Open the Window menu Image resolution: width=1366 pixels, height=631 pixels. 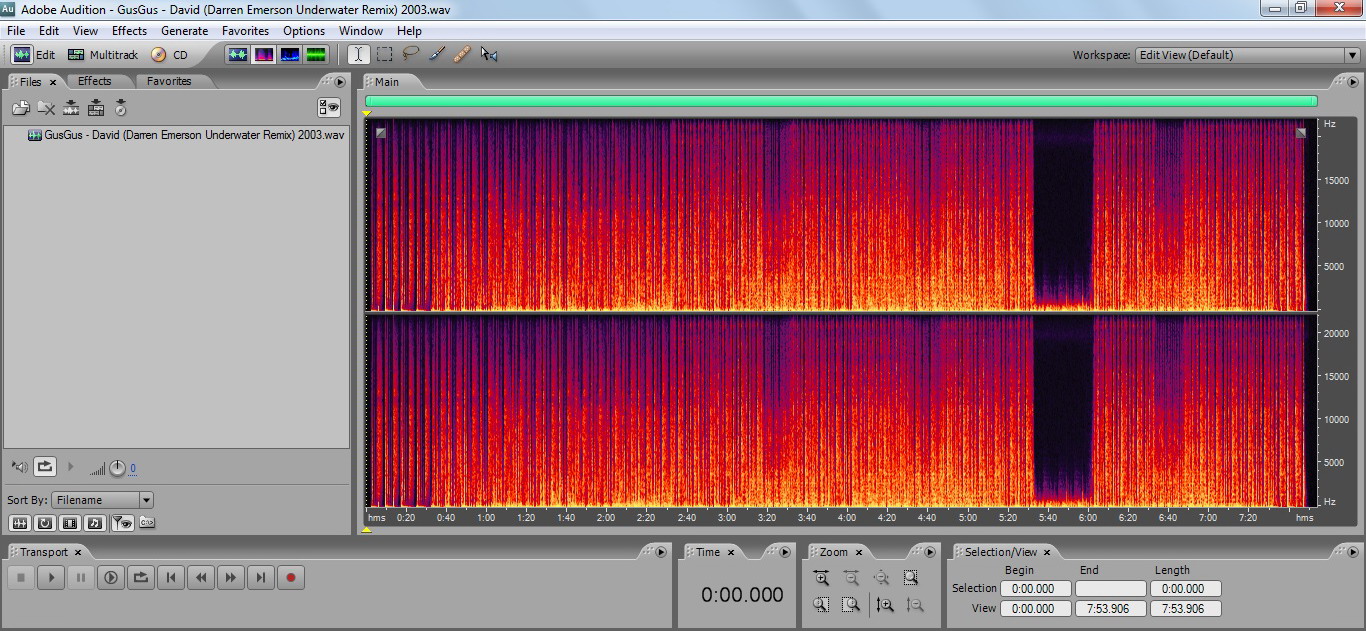tap(361, 31)
